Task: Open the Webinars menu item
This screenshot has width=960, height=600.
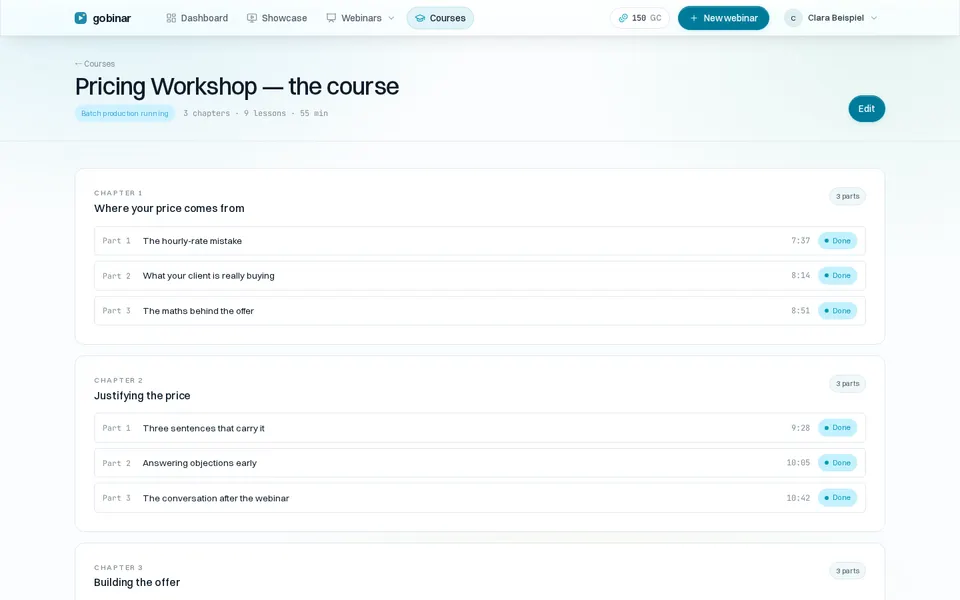Action: point(361,18)
